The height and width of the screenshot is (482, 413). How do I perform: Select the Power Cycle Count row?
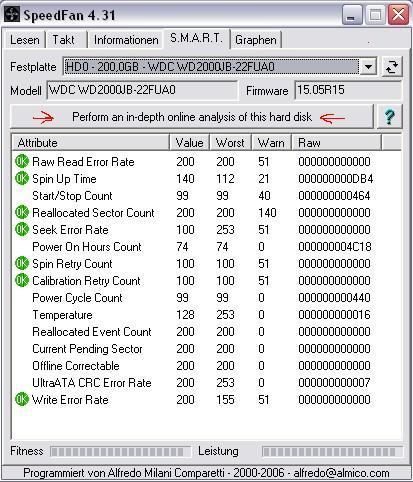click(206, 298)
